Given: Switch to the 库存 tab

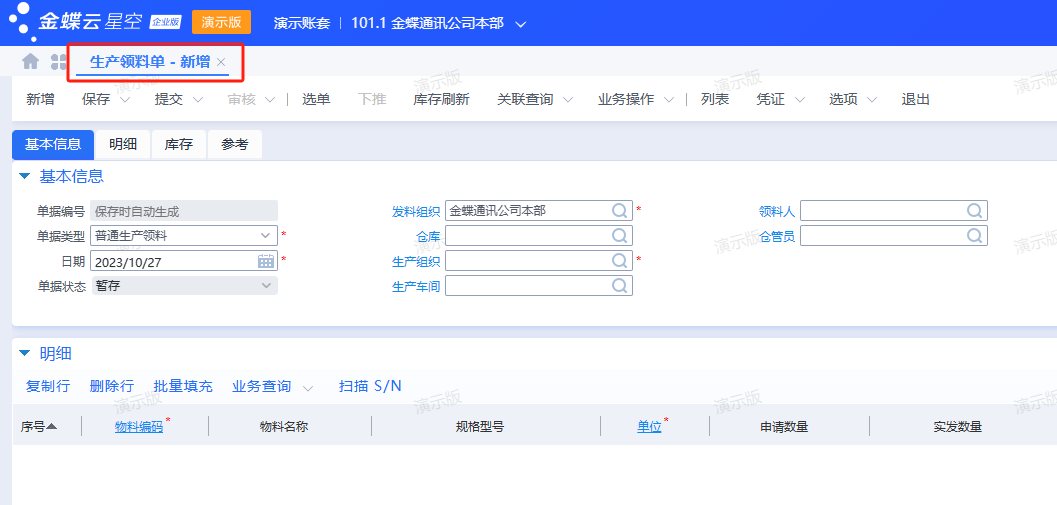Looking at the screenshot, I should (179, 144).
